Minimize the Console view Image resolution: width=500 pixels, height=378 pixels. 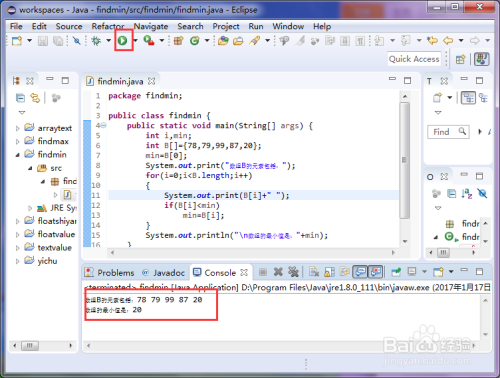[x=464, y=270]
